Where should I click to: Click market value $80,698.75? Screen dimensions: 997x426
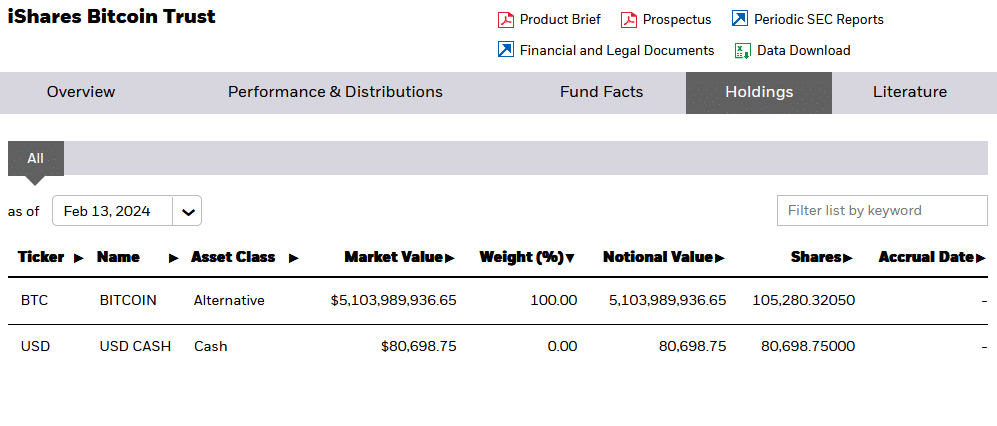[x=418, y=347]
